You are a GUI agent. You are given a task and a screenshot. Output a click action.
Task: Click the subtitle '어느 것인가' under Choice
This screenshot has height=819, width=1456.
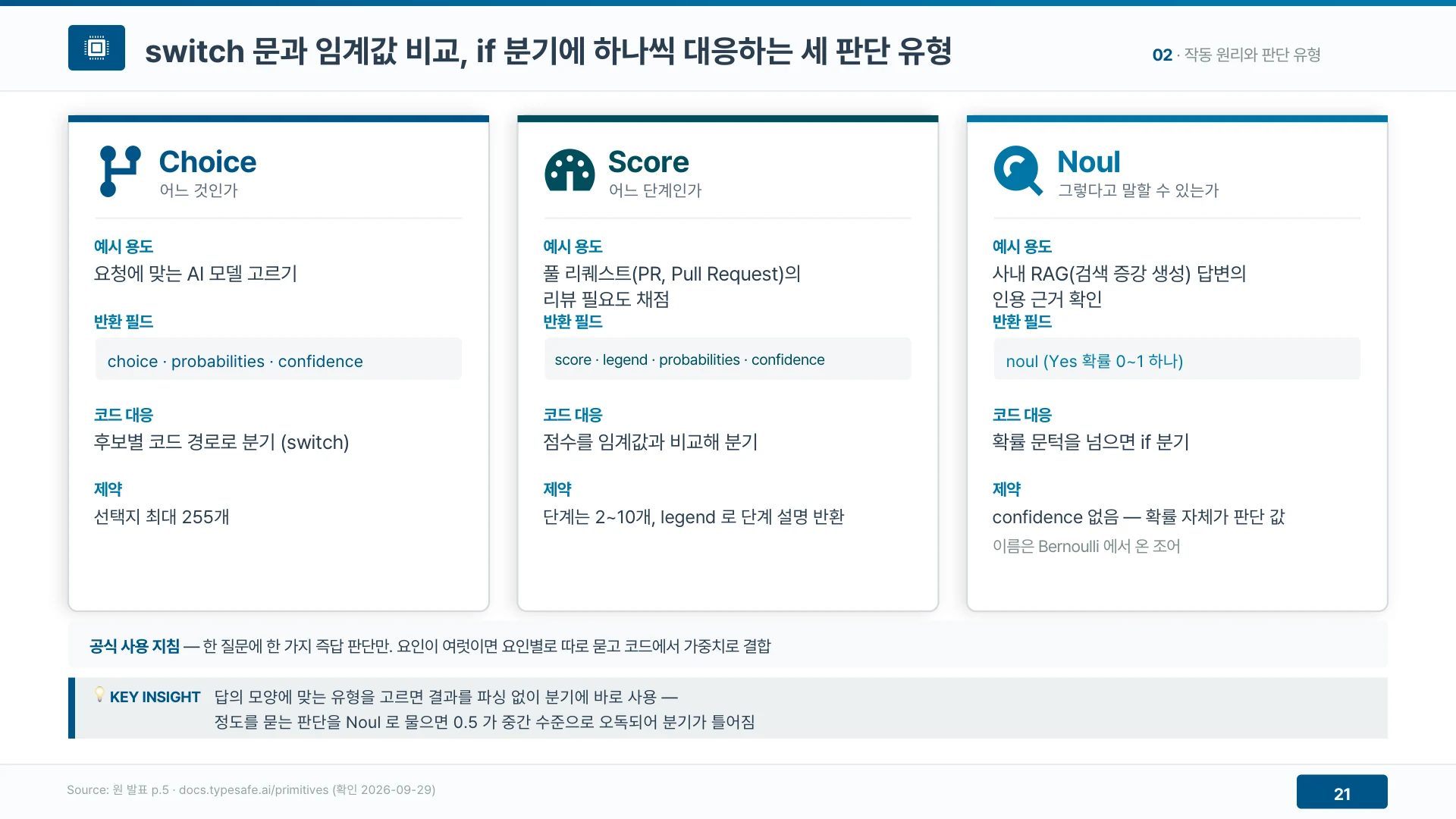[199, 190]
